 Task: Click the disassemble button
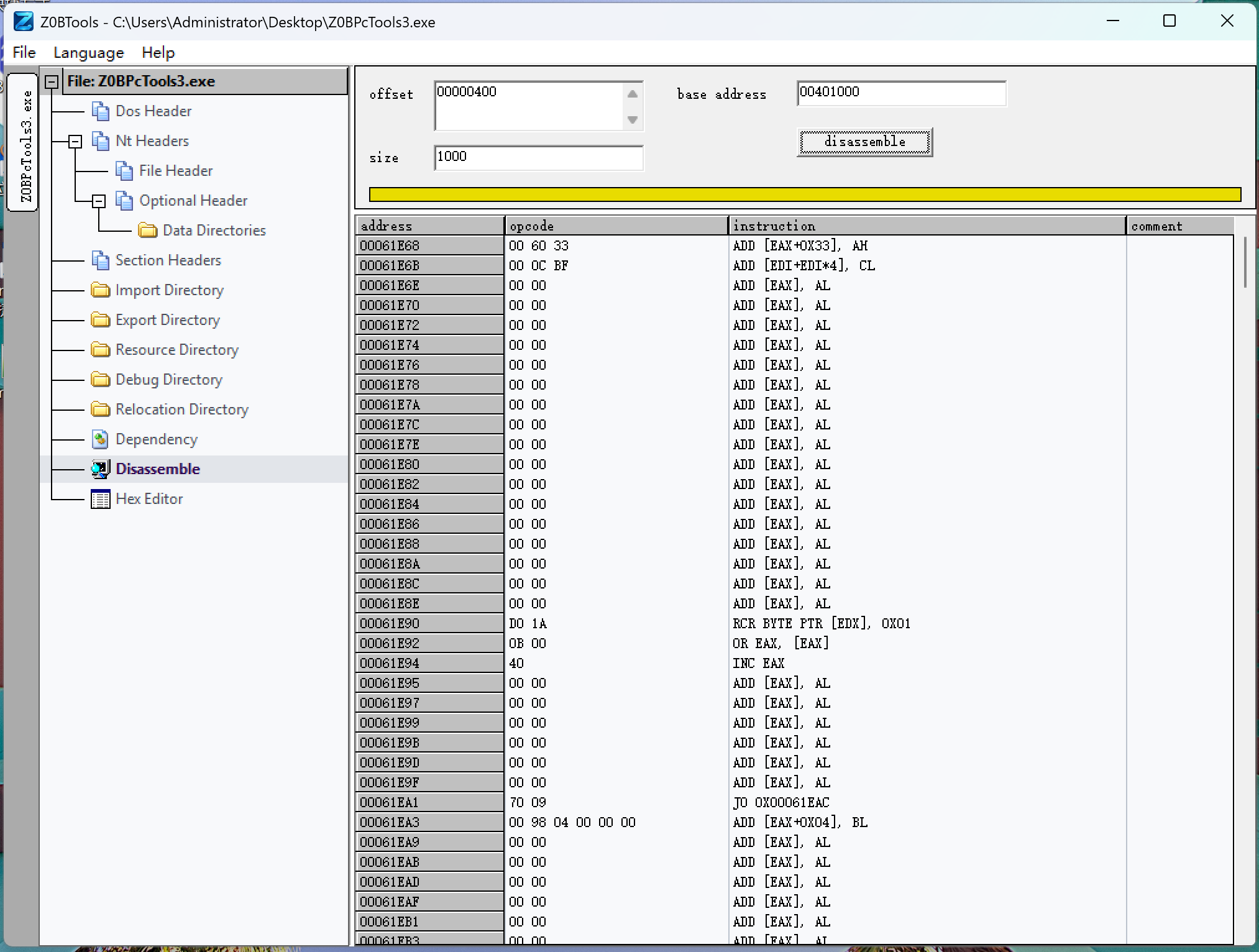(864, 142)
